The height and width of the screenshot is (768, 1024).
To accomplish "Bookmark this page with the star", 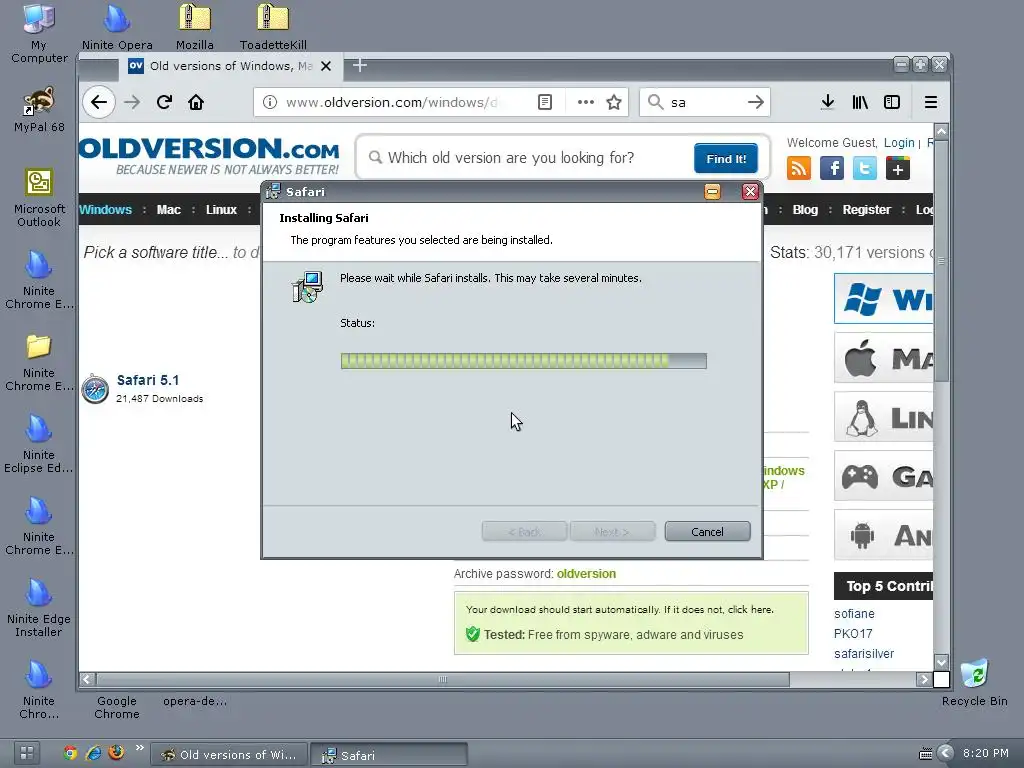I will point(613,102).
